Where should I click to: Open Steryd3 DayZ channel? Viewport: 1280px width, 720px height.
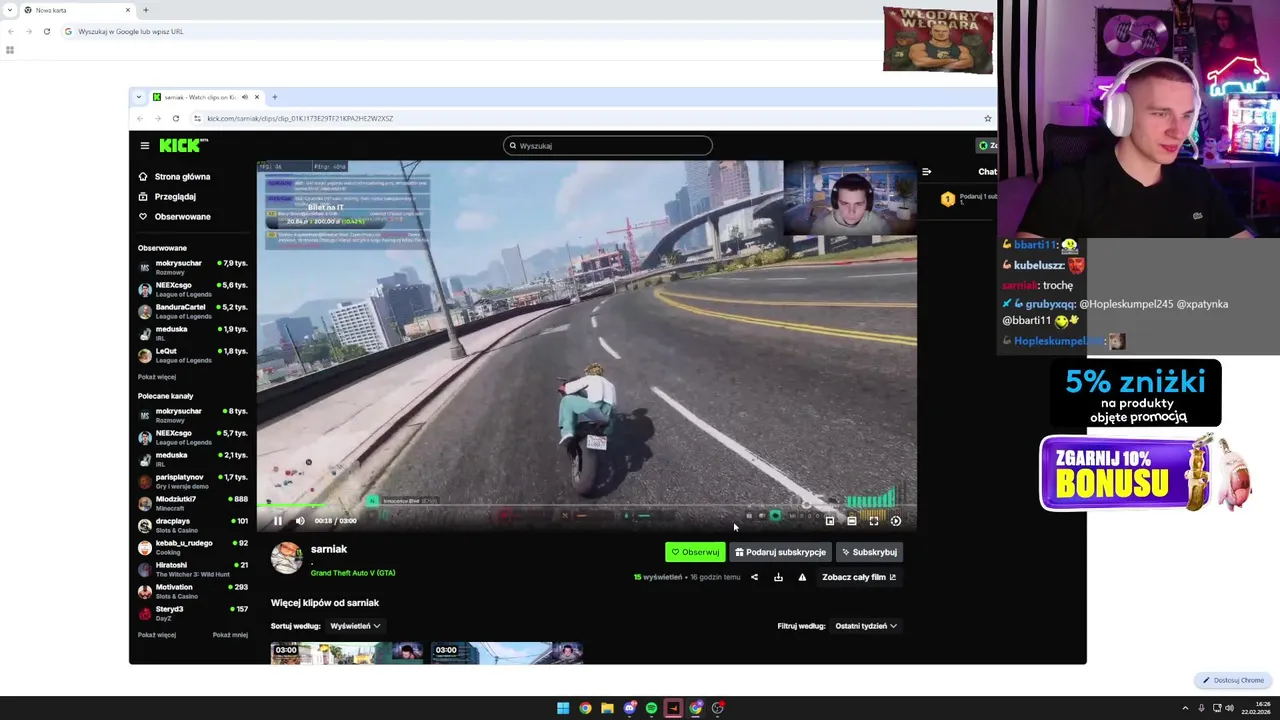pyautogui.click(x=193, y=613)
